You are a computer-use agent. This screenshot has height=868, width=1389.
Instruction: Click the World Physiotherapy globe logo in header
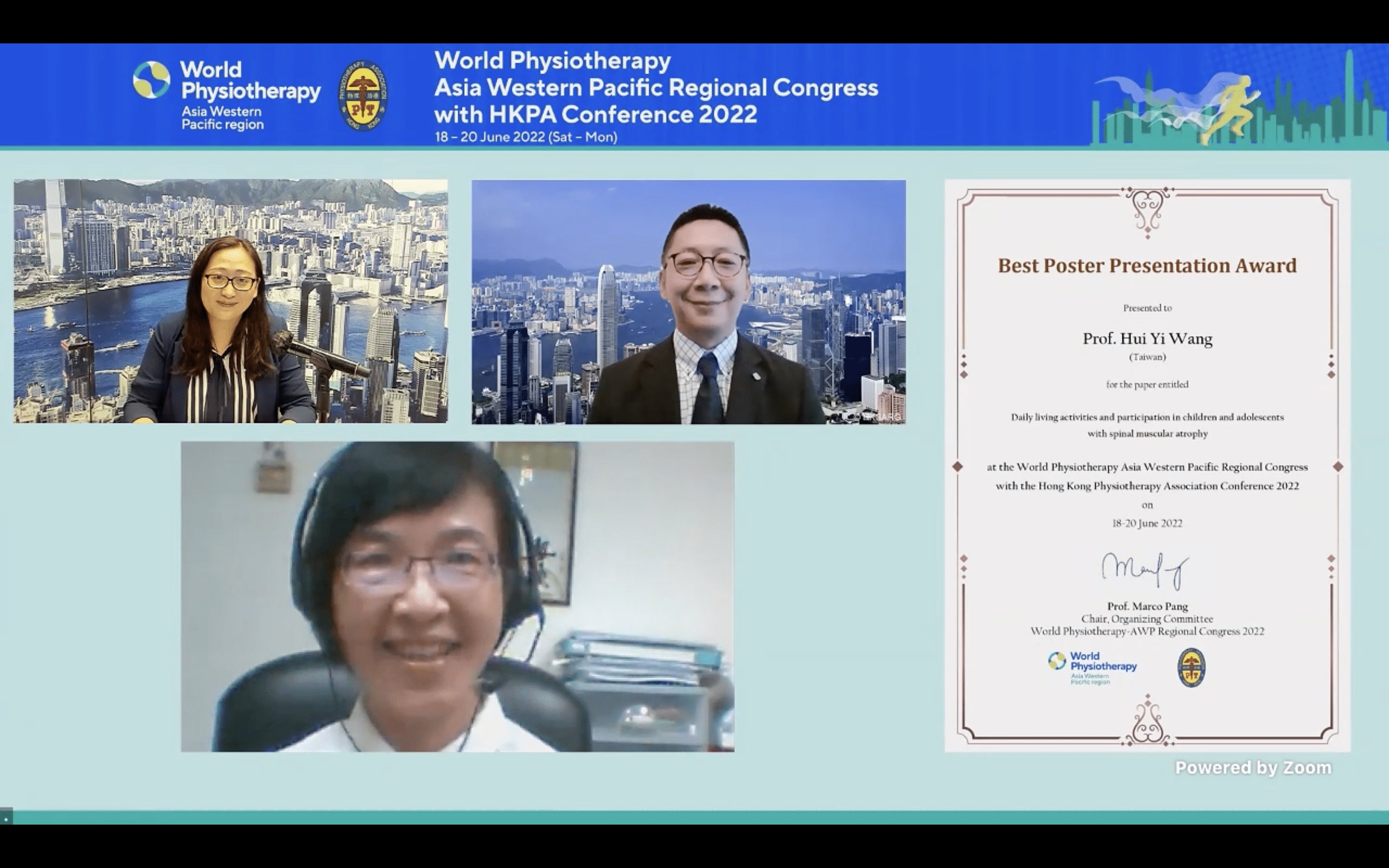coord(151,80)
